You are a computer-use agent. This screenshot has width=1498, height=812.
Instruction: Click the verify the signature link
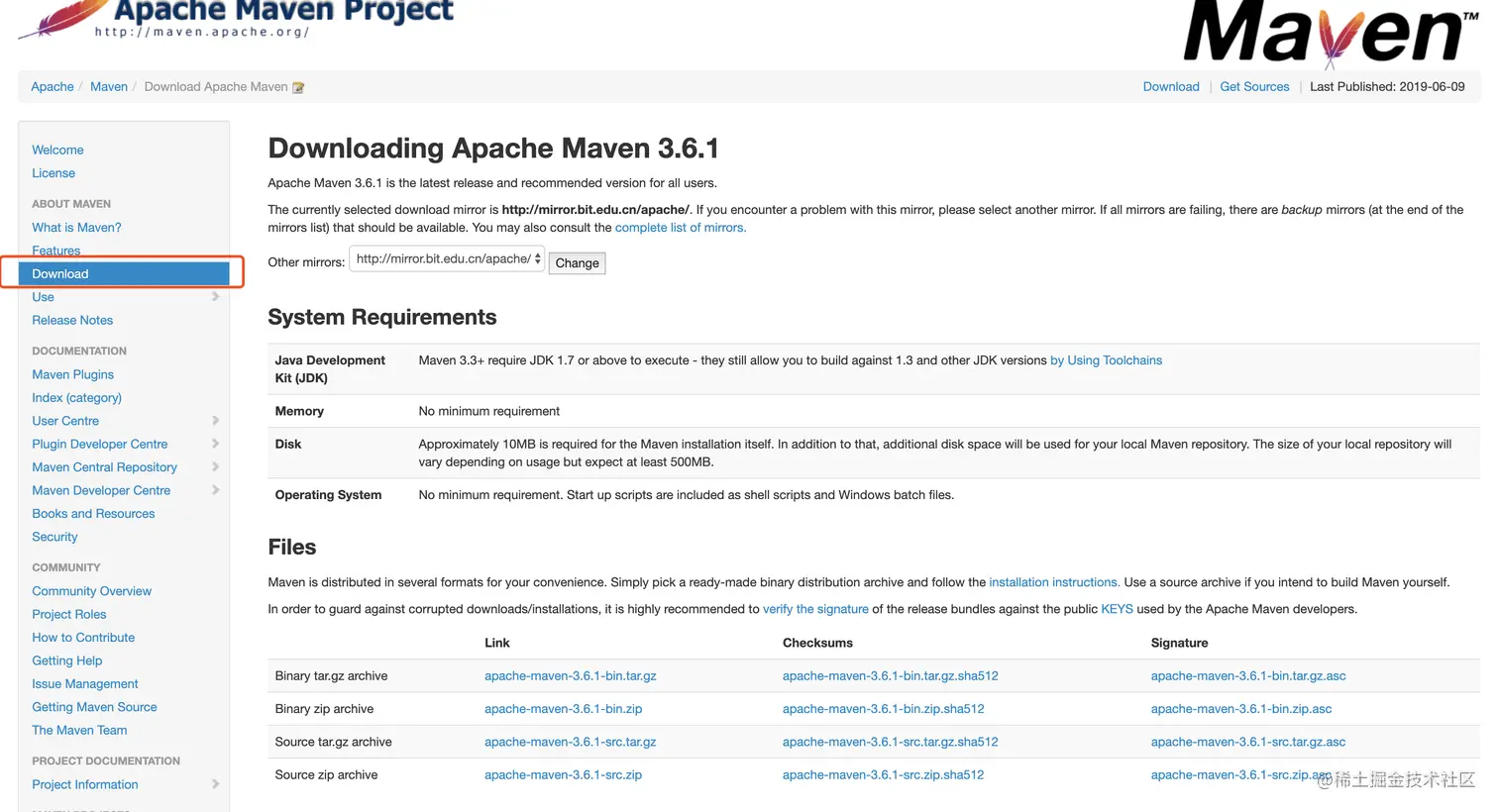(x=815, y=609)
